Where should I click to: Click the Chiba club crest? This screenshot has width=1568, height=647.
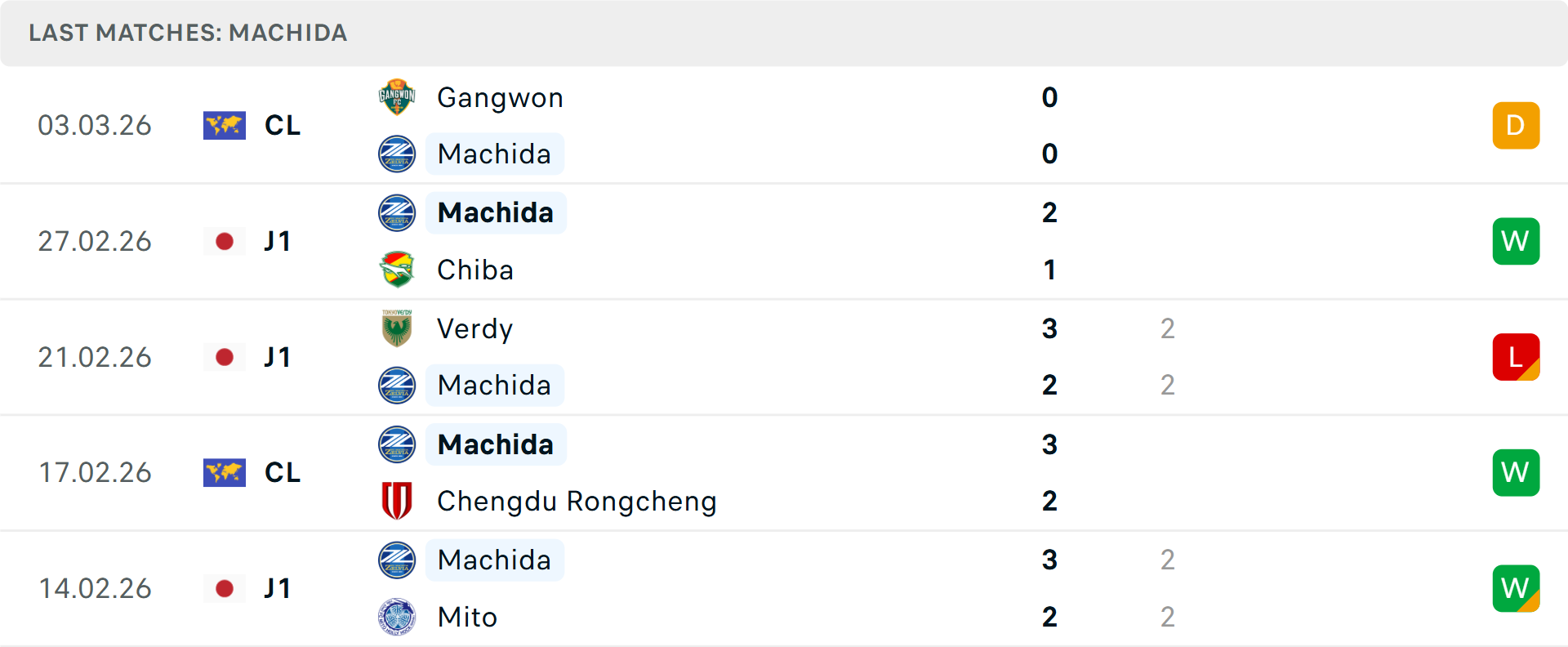click(x=397, y=270)
